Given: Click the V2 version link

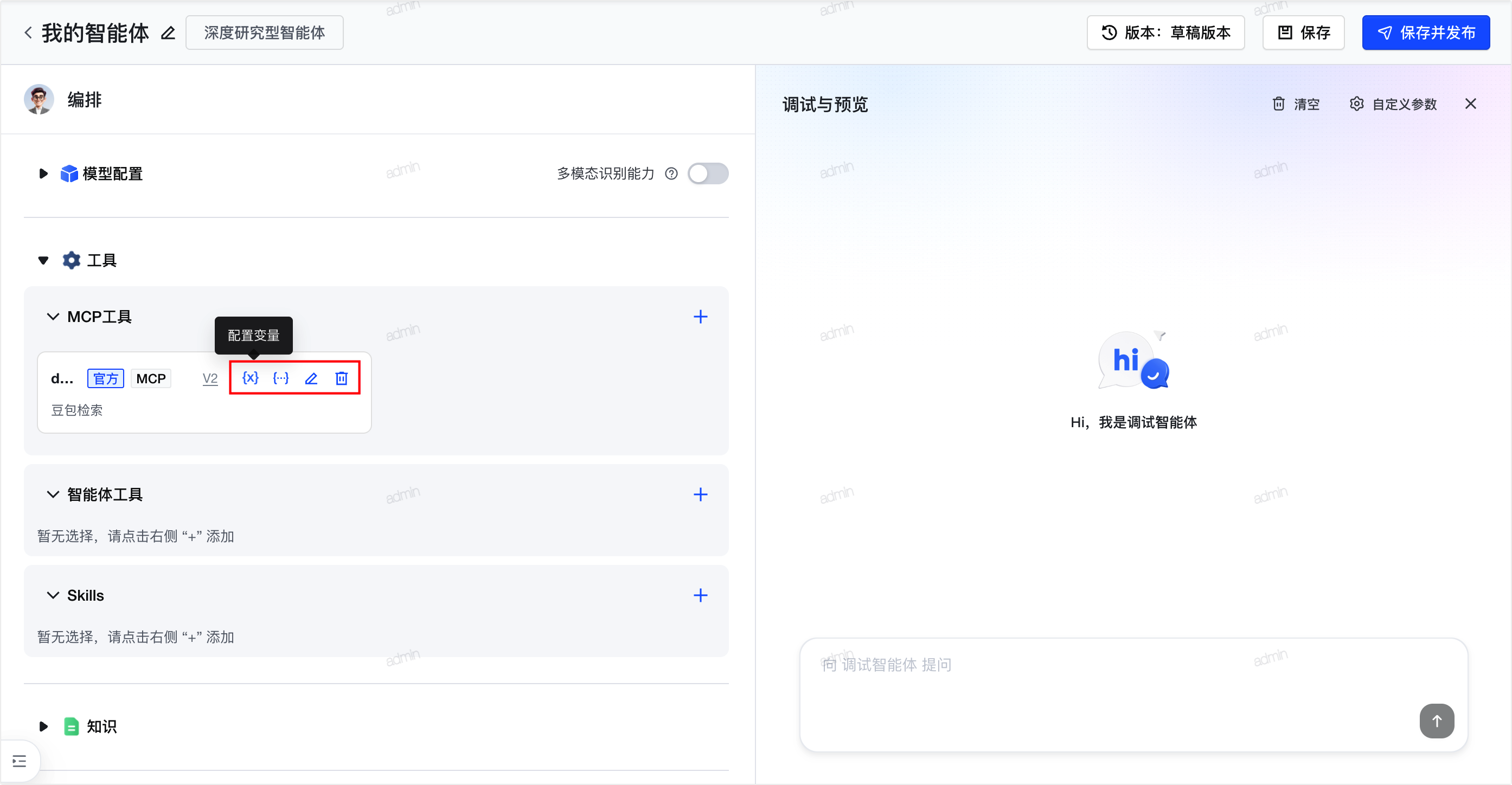Looking at the screenshot, I should pyautogui.click(x=209, y=379).
